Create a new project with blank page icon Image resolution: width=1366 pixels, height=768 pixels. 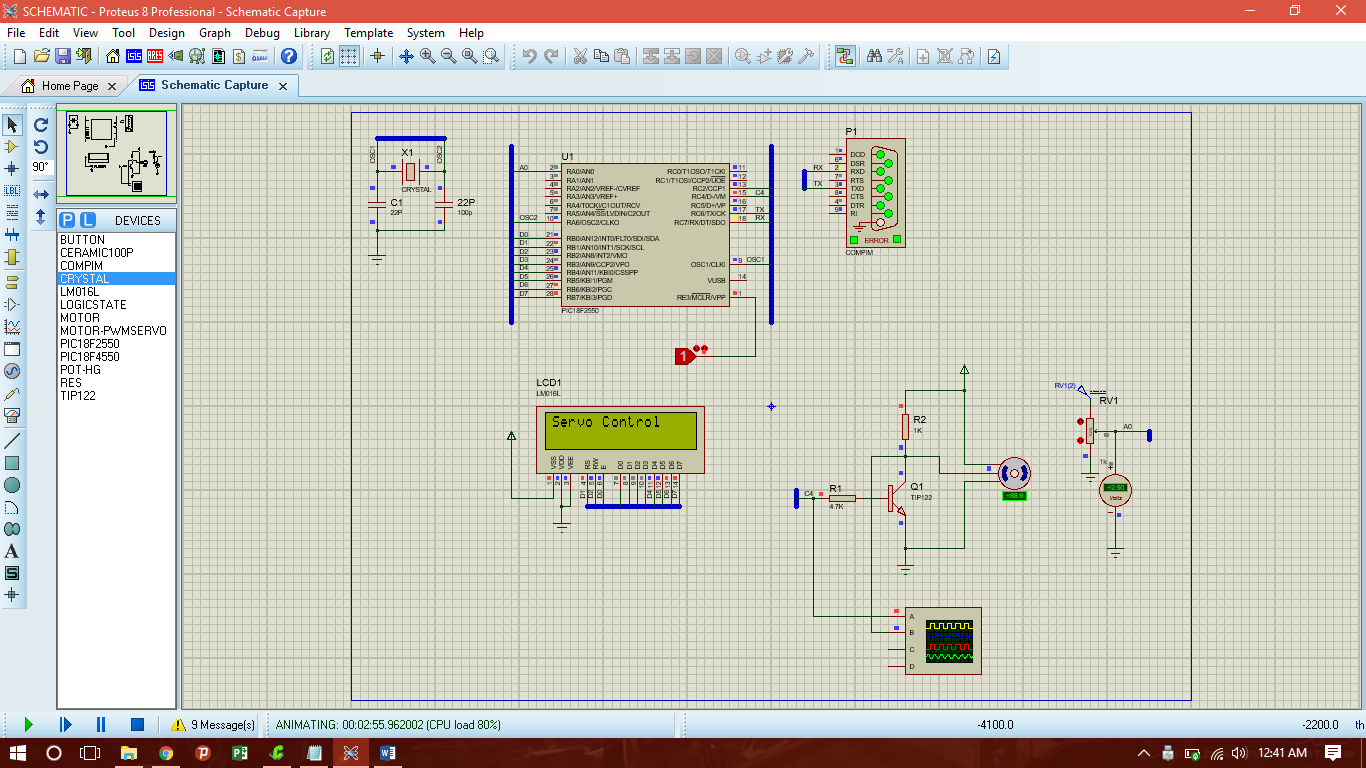coord(20,56)
